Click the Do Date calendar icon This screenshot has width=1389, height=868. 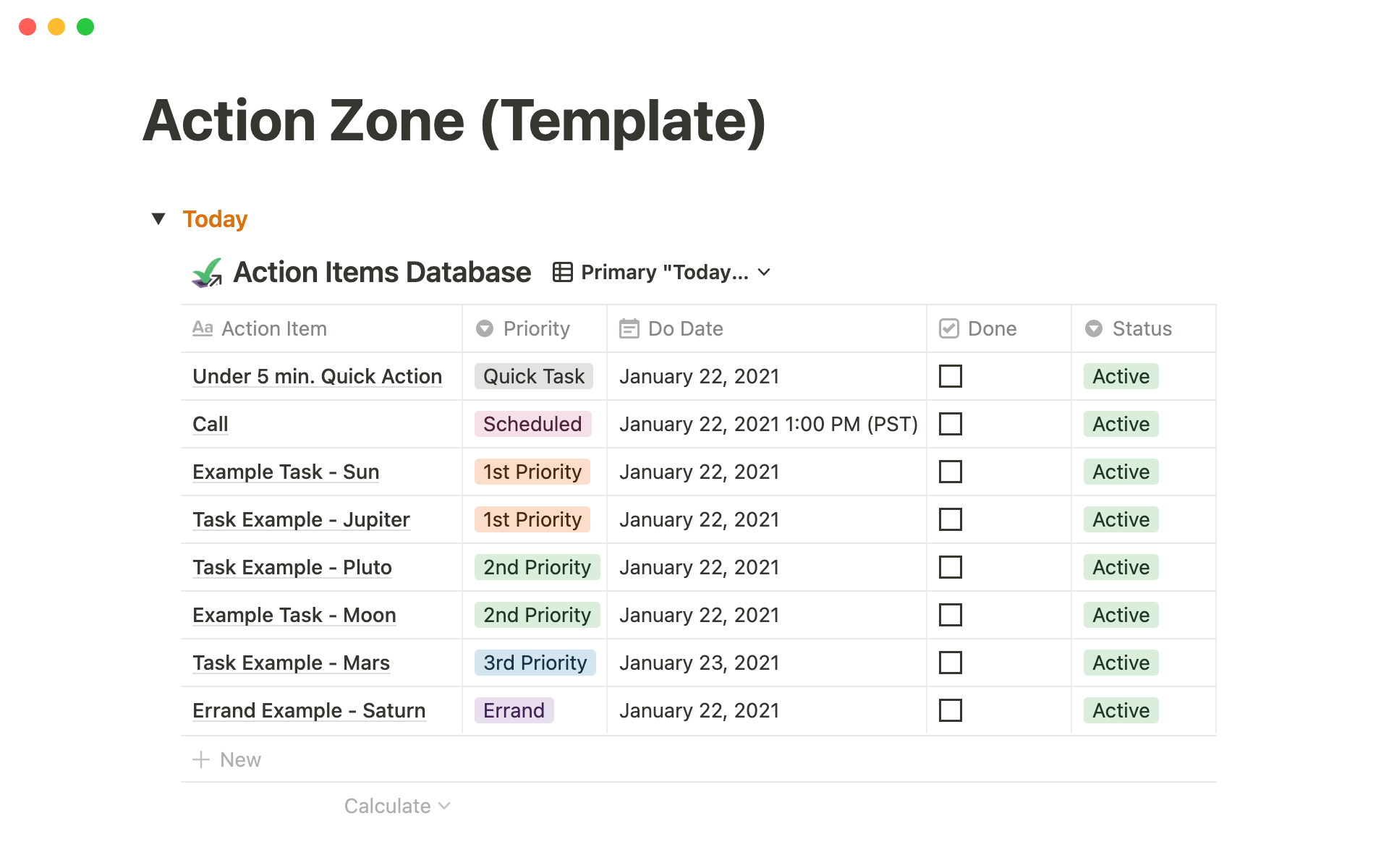[629, 328]
